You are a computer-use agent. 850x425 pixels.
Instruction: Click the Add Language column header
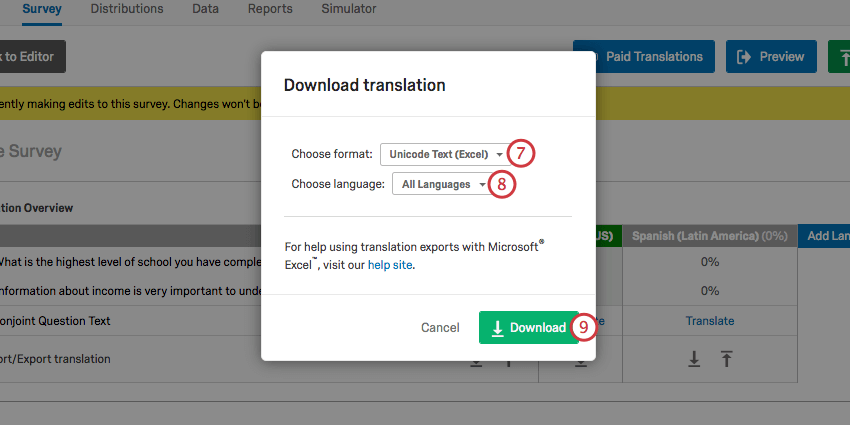click(826, 236)
